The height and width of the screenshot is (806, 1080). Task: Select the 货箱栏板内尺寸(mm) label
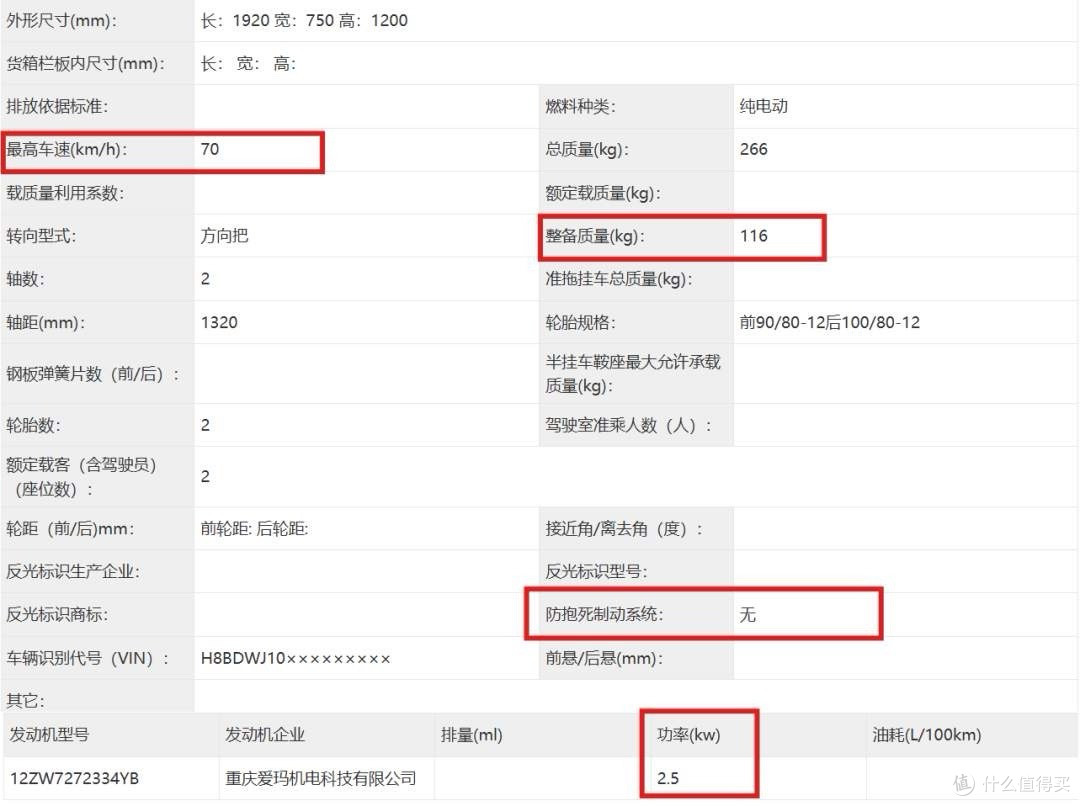[x=85, y=63]
